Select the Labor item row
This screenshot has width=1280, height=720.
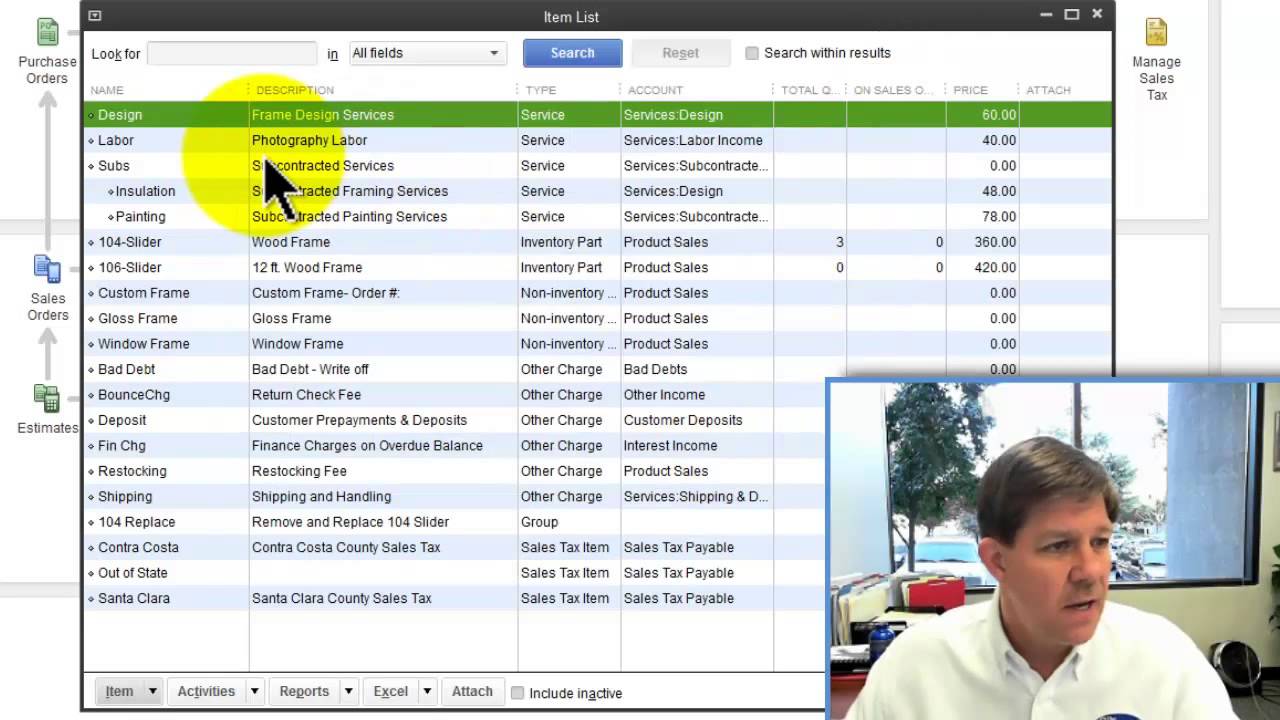pyautogui.click(x=597, y=140)
